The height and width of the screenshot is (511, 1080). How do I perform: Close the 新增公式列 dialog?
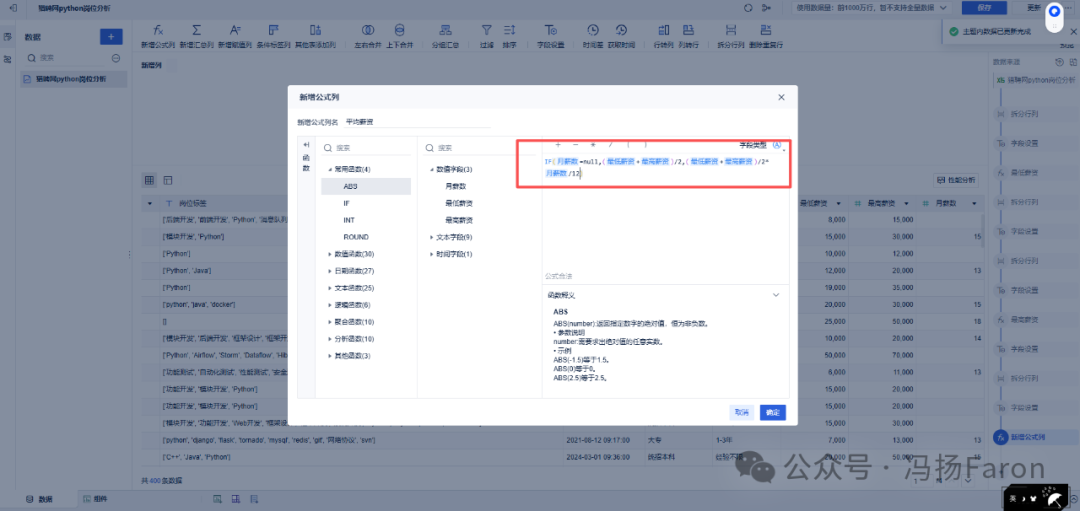[x=781, y=98]
